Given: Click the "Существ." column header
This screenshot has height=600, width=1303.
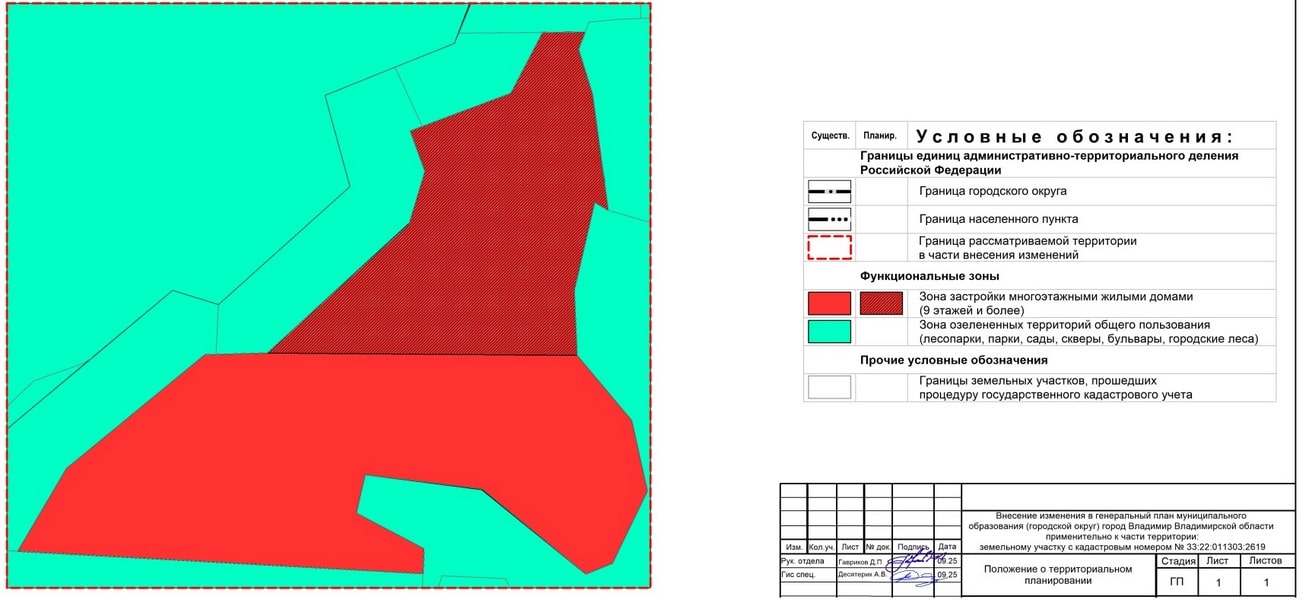Looking at the screenshot, I should coord(829,135).
